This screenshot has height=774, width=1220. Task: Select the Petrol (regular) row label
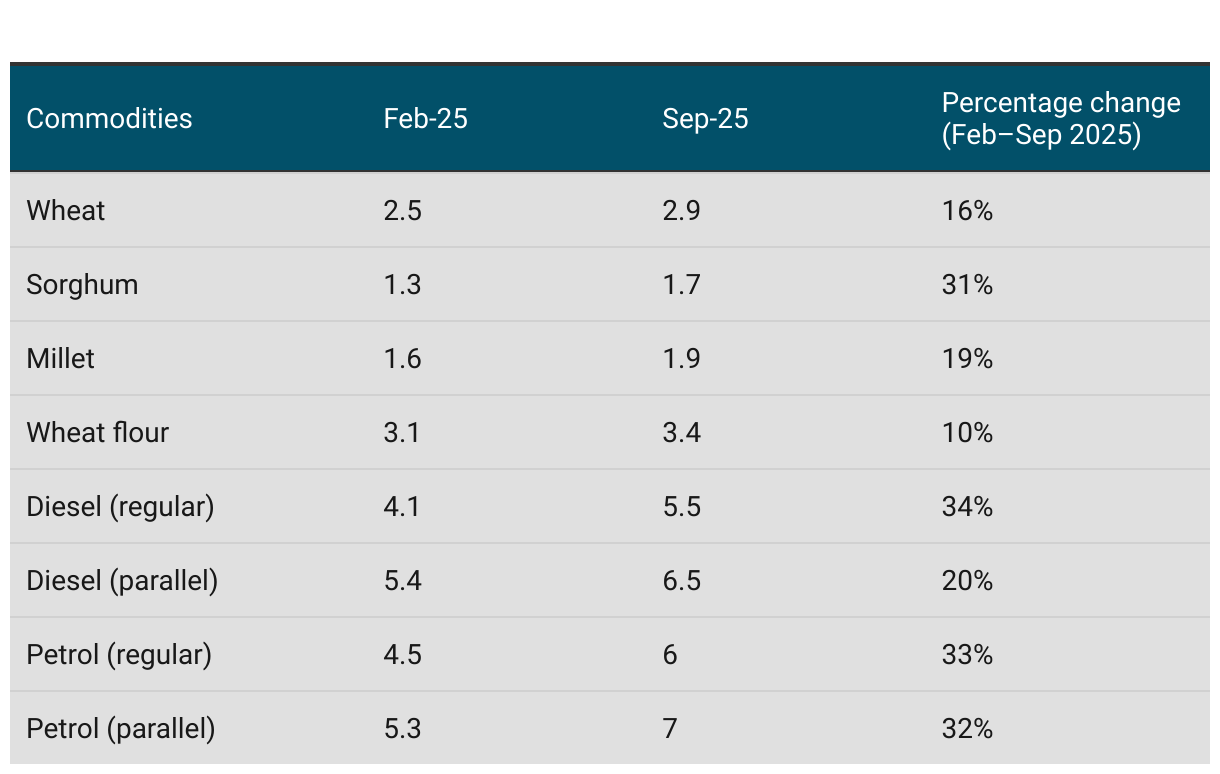click(x=119, y=654)
